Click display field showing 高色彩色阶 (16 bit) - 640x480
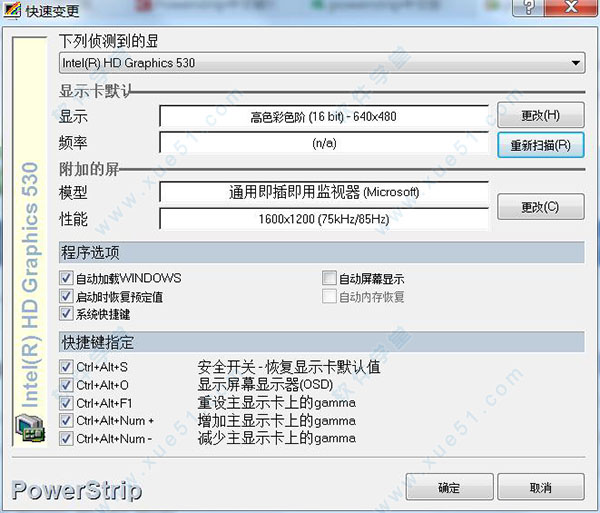Screen dimensions: 600x513 click(x=324, y=116)
